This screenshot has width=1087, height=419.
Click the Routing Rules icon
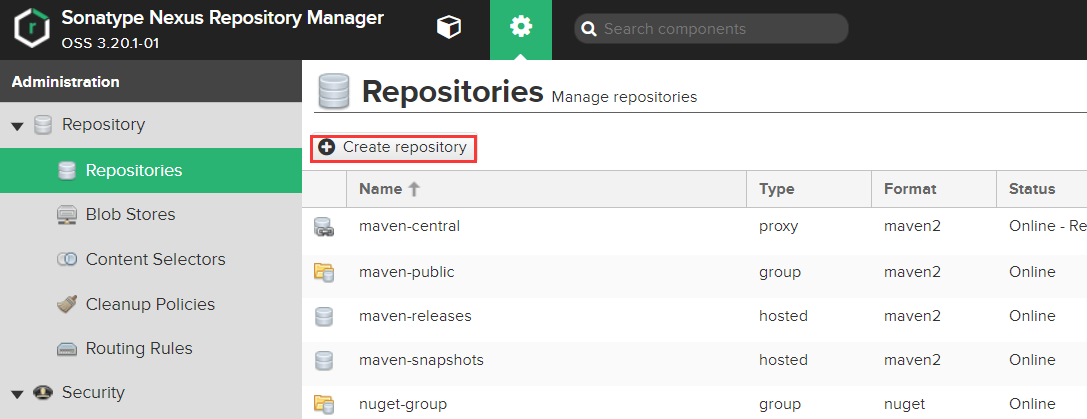(x=67, y=349)
